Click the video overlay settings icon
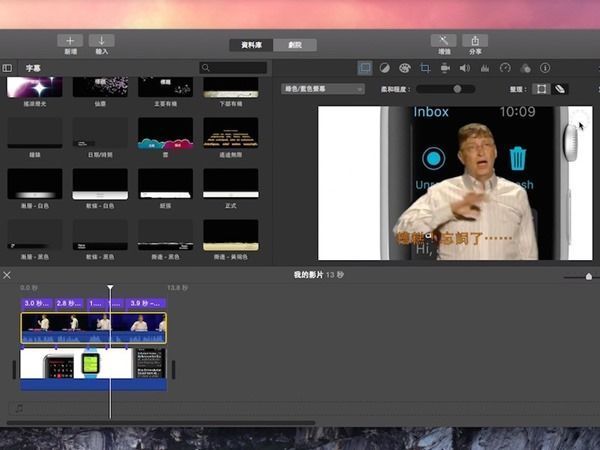Image resolution: width=600 pixels, height=450 pixels. 365,68
